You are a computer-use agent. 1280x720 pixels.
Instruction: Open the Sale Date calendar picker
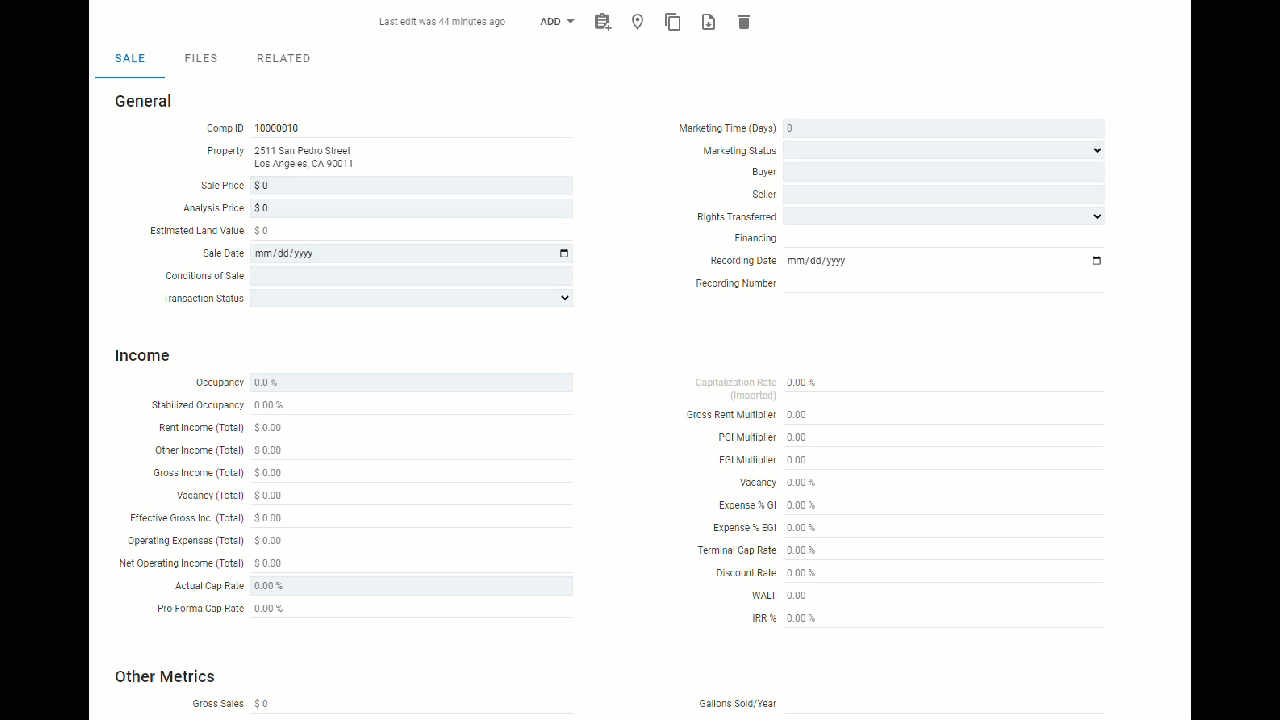[563, 253]
